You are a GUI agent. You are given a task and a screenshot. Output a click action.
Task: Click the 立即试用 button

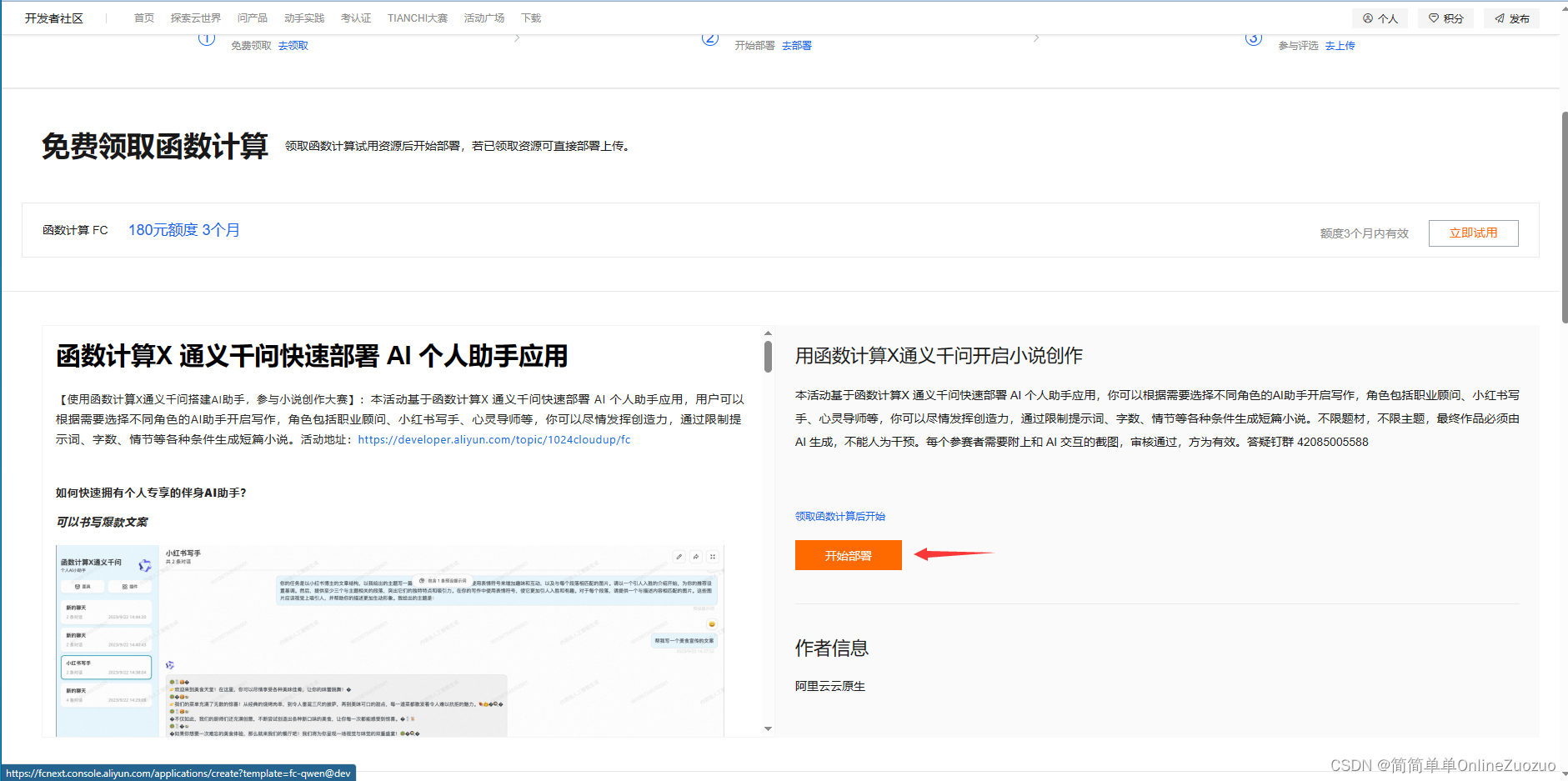1473,233
